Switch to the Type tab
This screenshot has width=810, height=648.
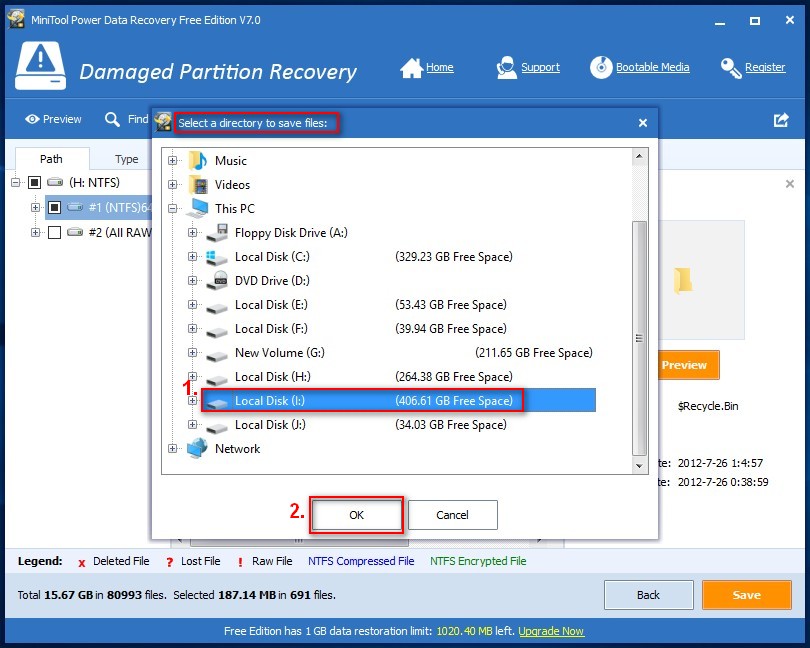coord(127,159)
